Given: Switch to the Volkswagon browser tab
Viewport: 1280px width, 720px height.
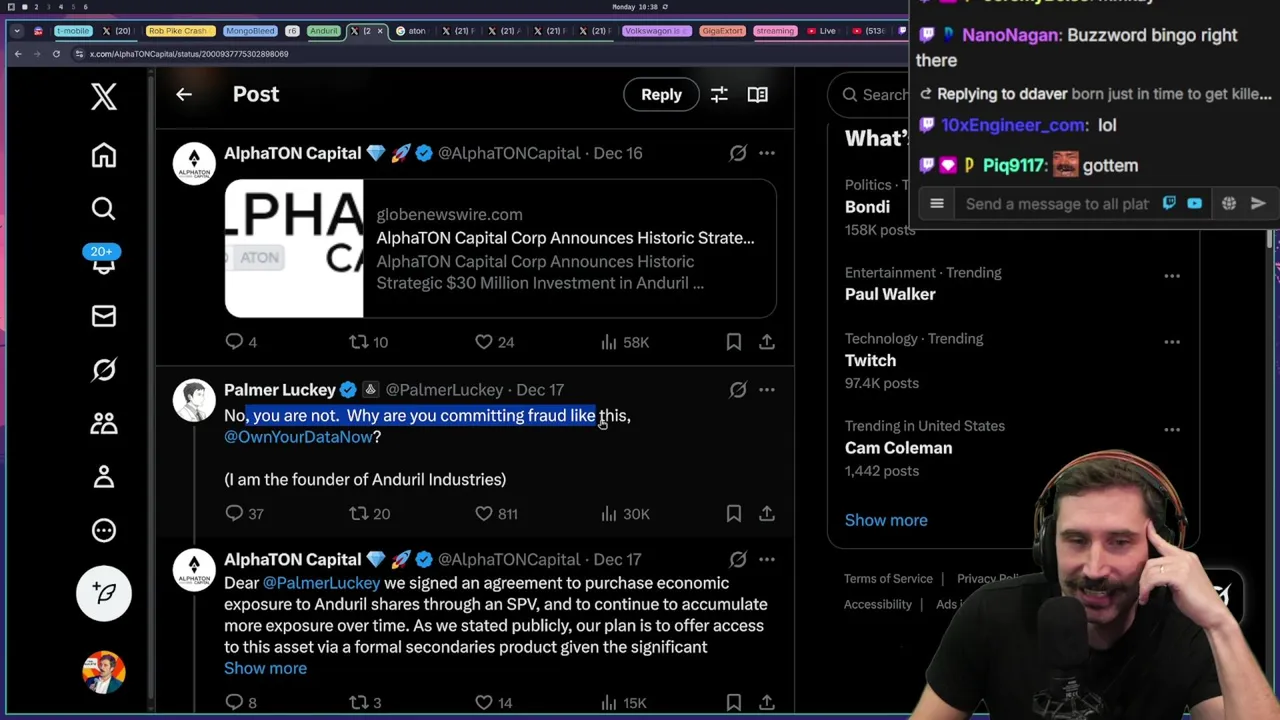Looking at the screenshot, I should [x=656, y=31].
